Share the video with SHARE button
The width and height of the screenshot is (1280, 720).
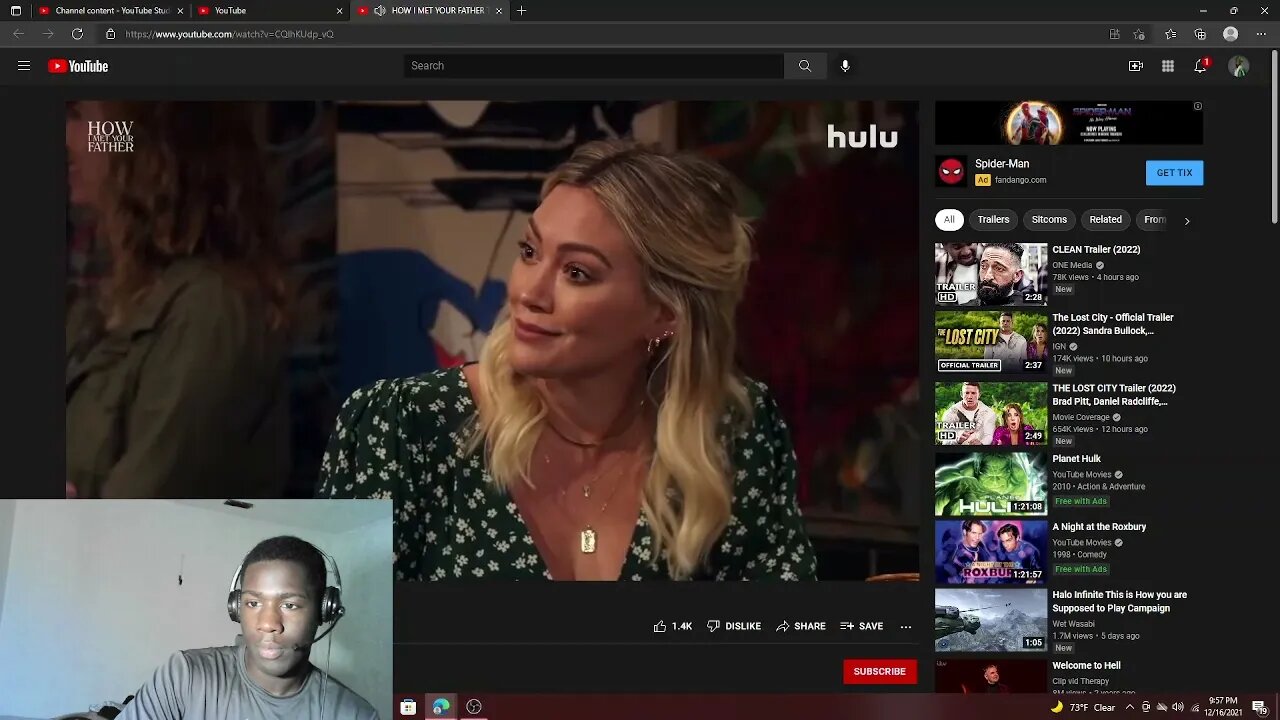(801, 626)
